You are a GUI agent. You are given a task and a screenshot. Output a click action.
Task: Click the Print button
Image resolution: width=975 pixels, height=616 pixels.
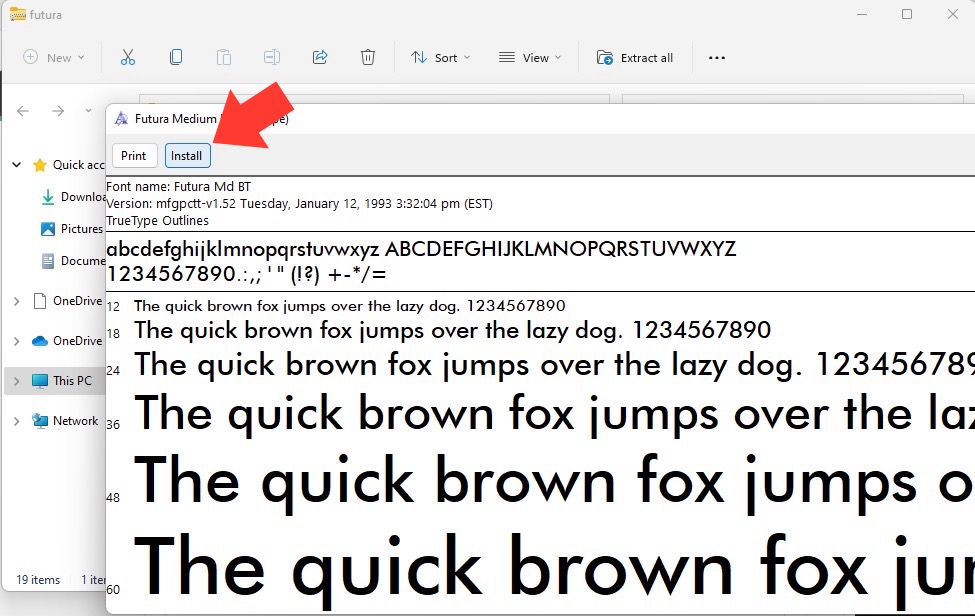point(134,155)
